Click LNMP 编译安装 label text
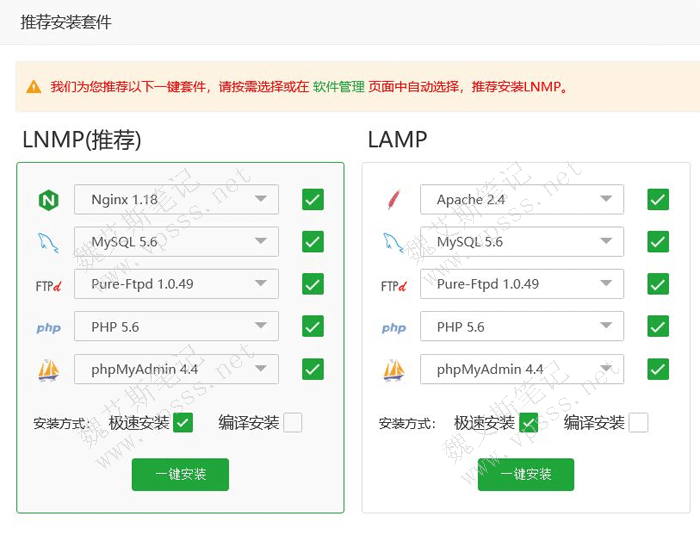The height and width of the screenshot is (541, 700). (249, 423)
